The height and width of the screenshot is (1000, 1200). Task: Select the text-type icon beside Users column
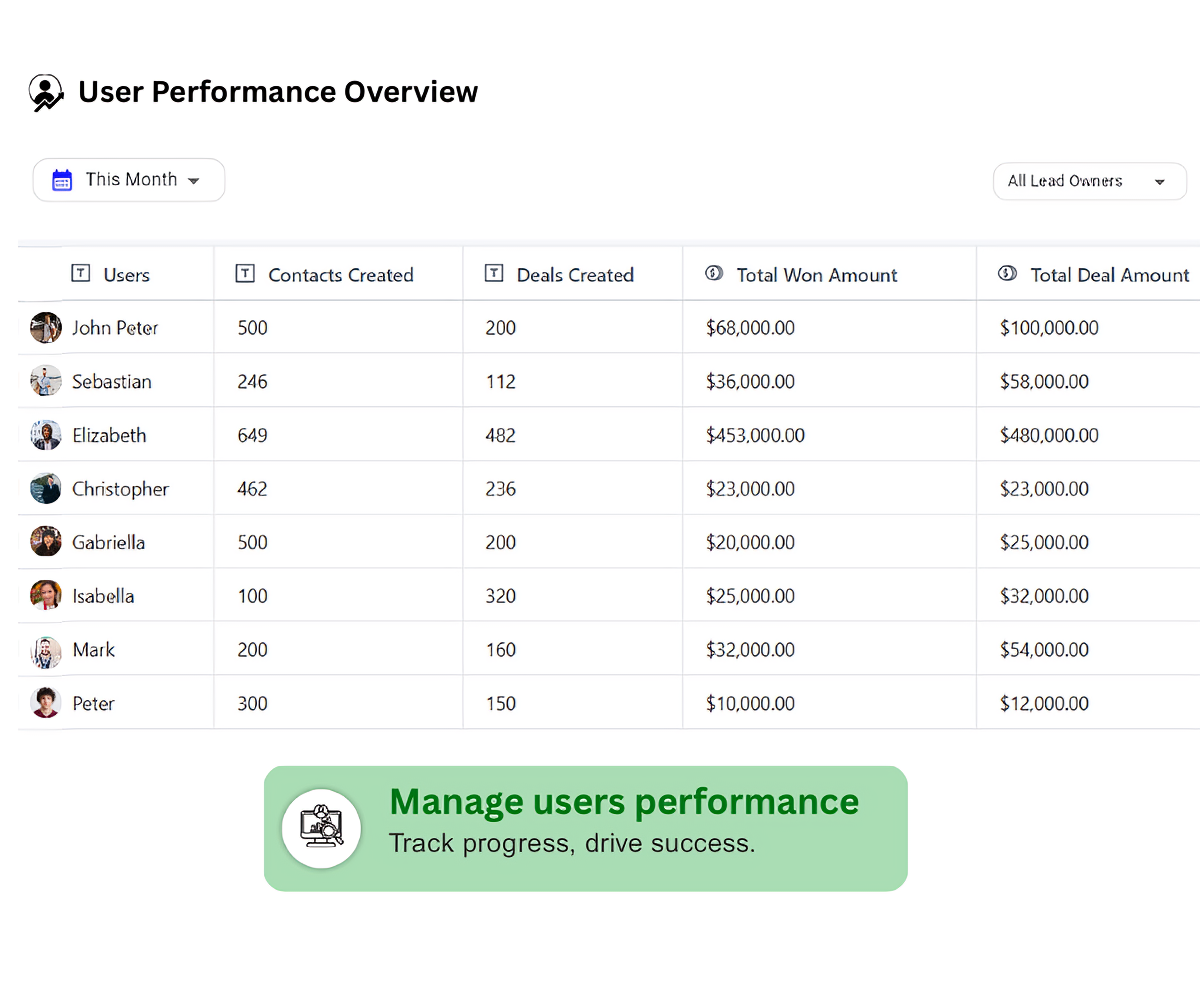coord(81,272)
